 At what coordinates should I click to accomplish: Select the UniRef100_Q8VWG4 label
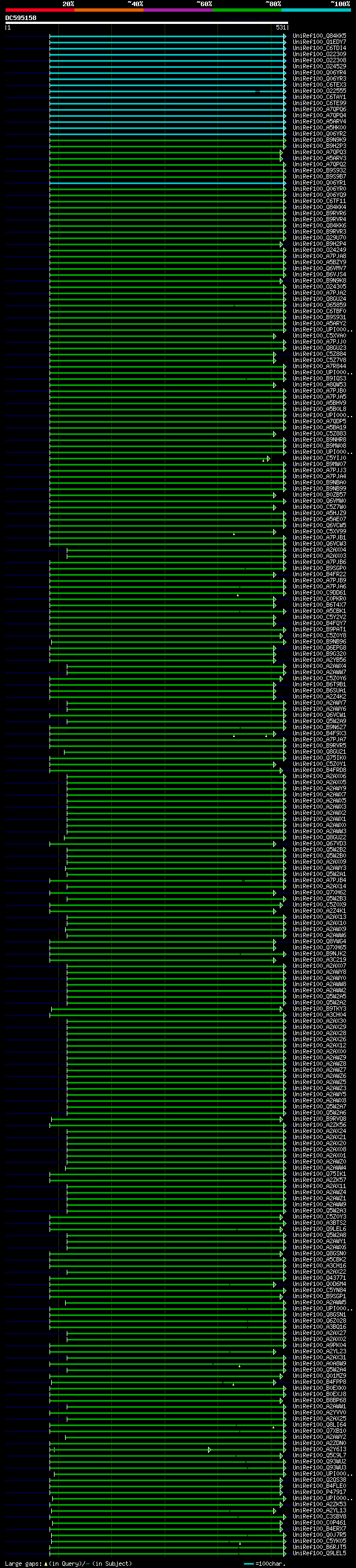tap(319, 941)
